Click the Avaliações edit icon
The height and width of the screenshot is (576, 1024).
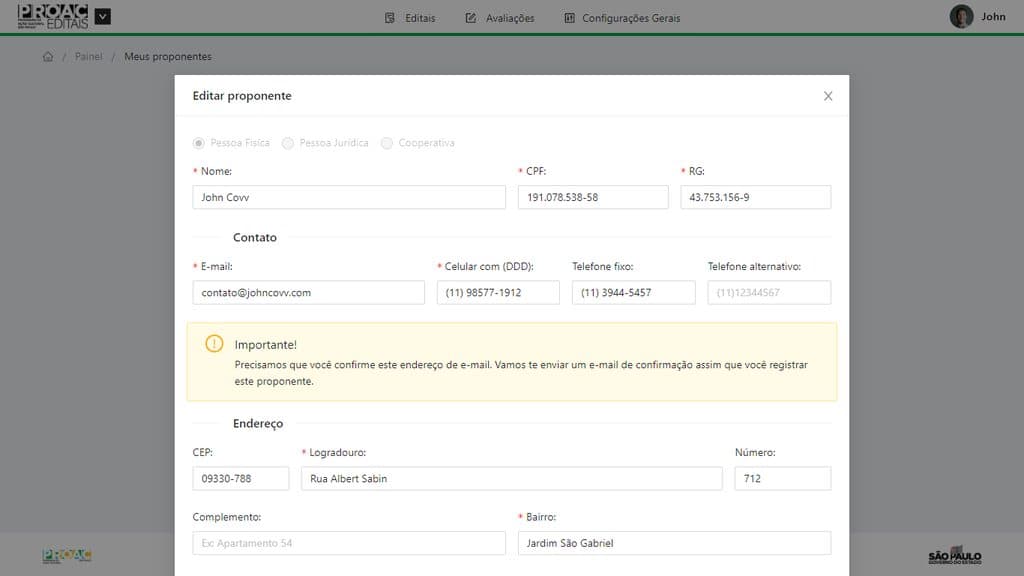click(x=470, y=18)
